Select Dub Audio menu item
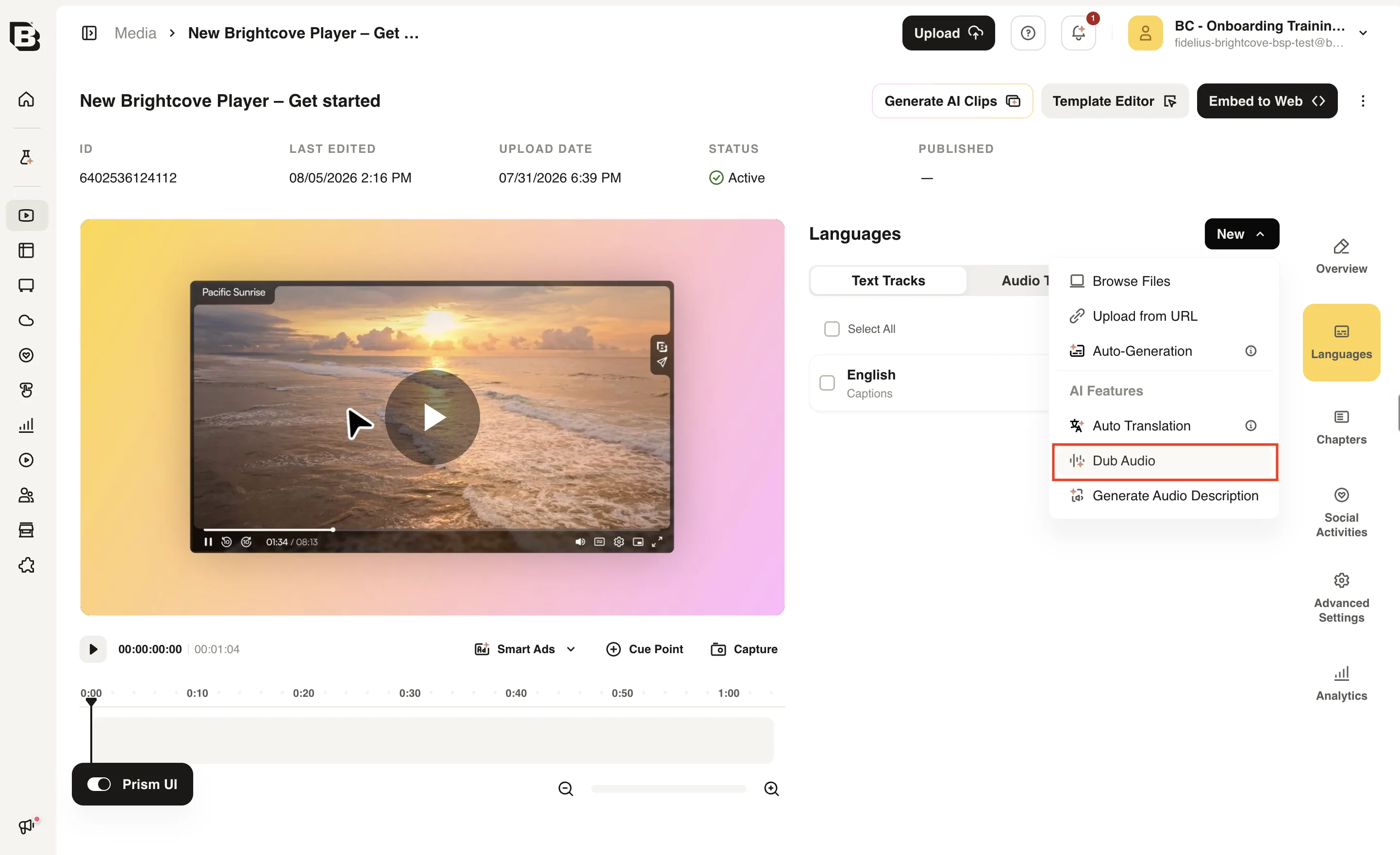Screen dimensions: 1400x855 point(1164,460)
